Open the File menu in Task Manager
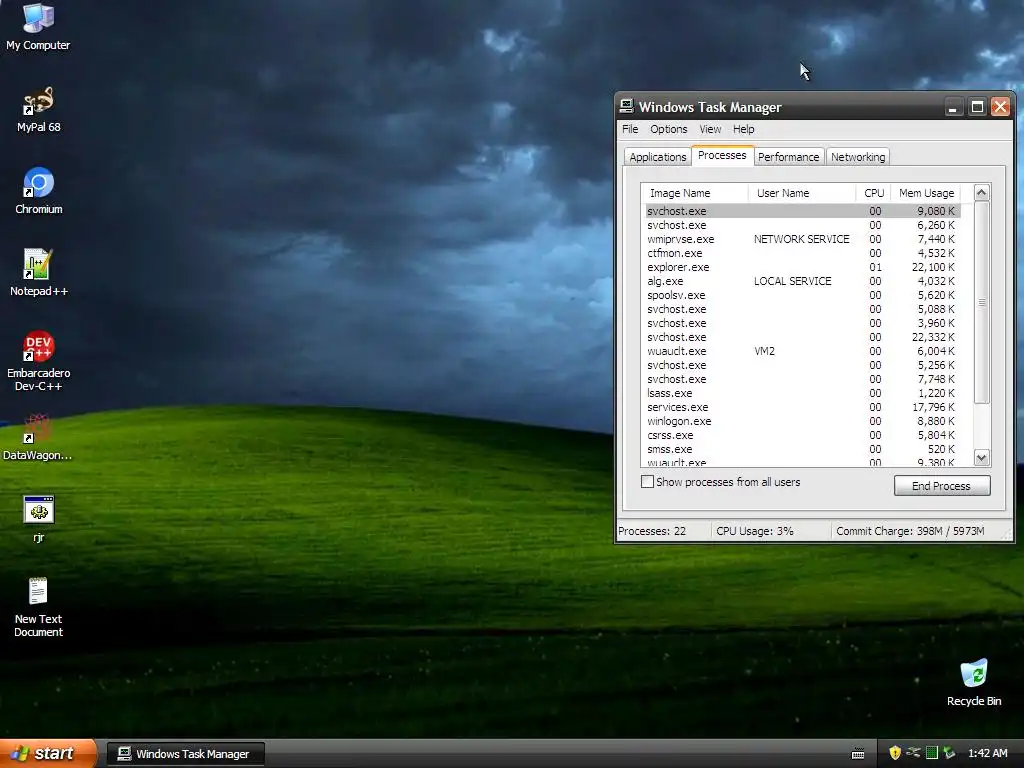The width and height of the screenshot is (1024, 768). [x=630, y=129]
